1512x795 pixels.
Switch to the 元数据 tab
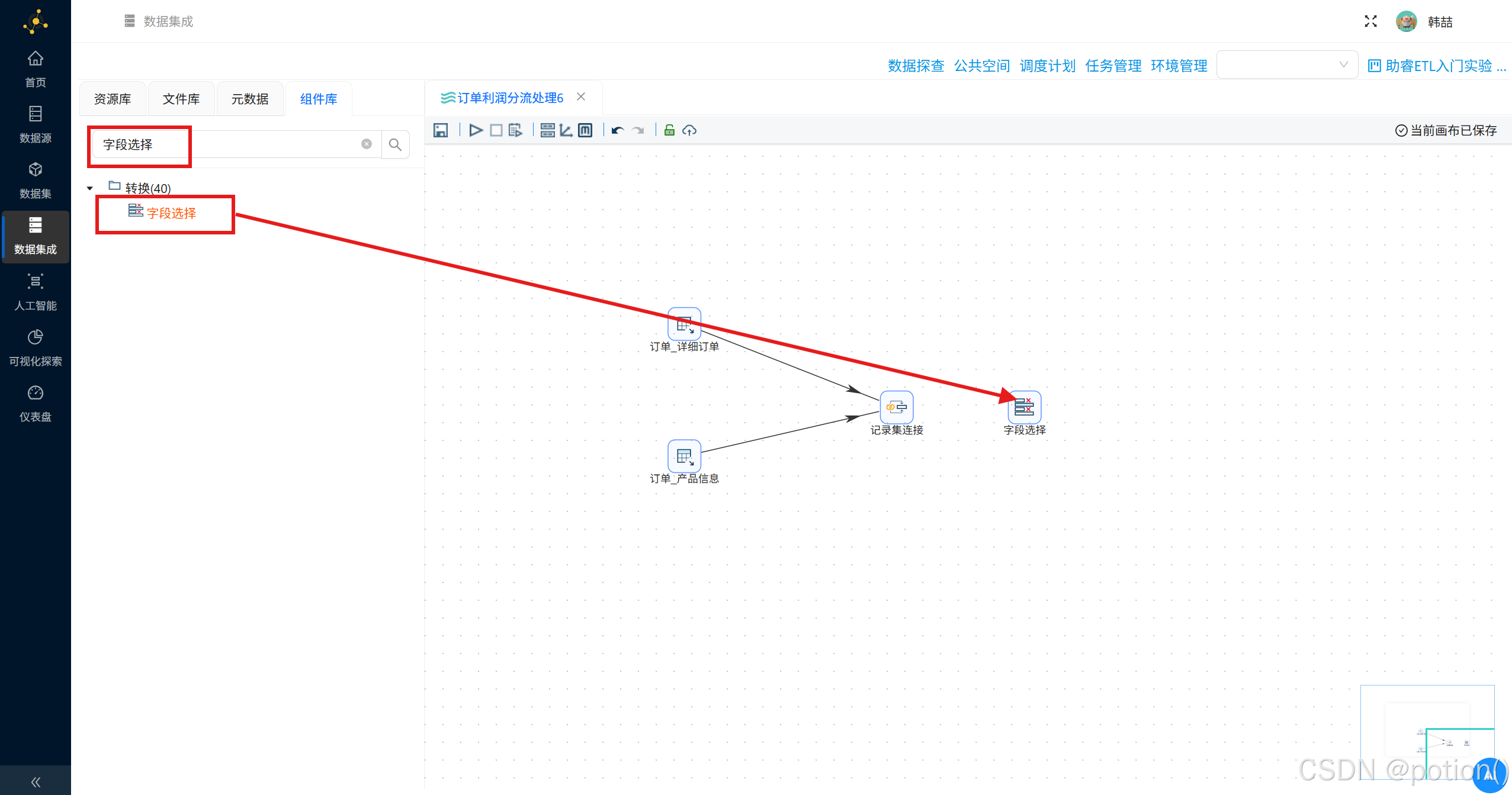[x=250, y=99]
